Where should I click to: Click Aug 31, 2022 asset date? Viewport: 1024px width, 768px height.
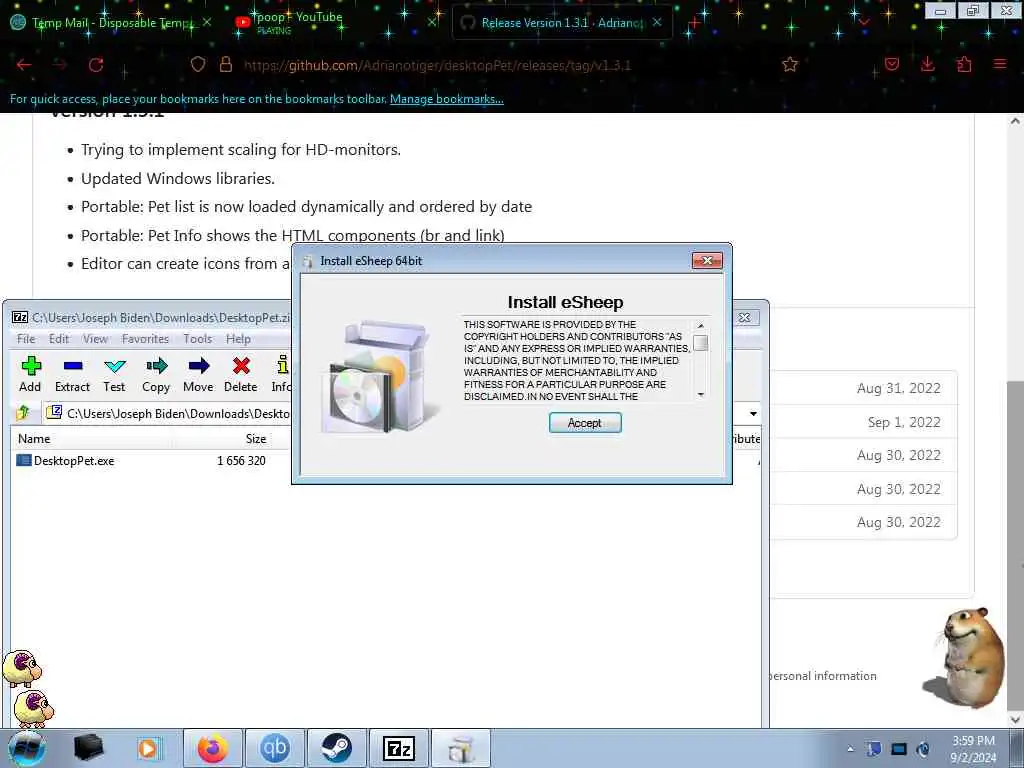(x=899, y=388)
